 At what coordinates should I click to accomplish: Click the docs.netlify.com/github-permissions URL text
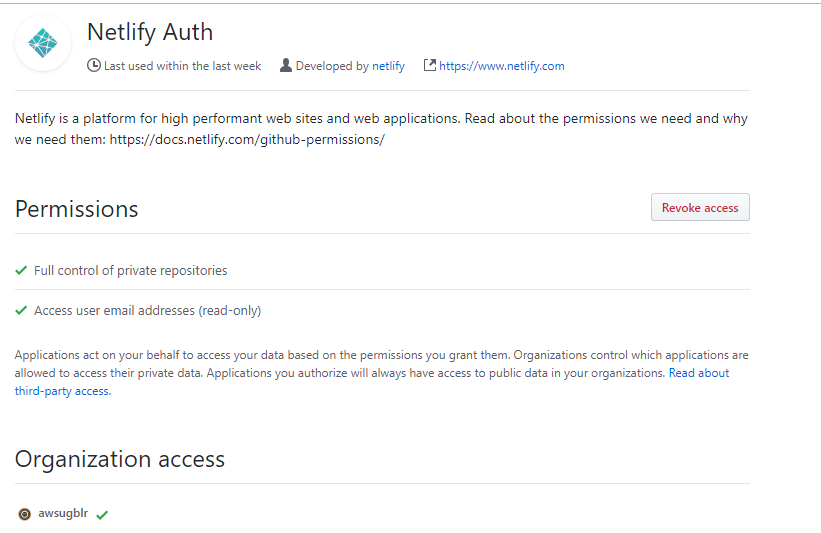[x=247, y=140]
